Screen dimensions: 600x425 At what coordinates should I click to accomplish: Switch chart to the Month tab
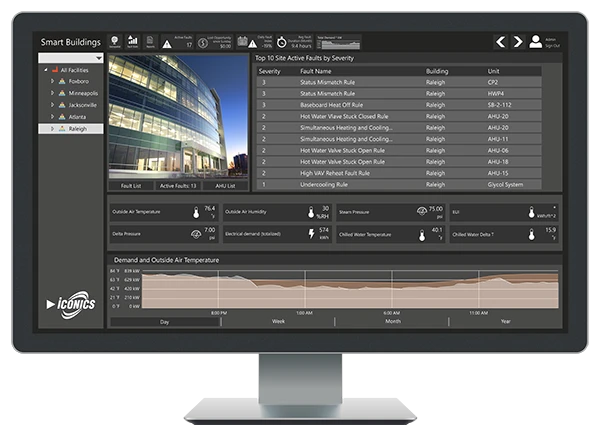391,321
